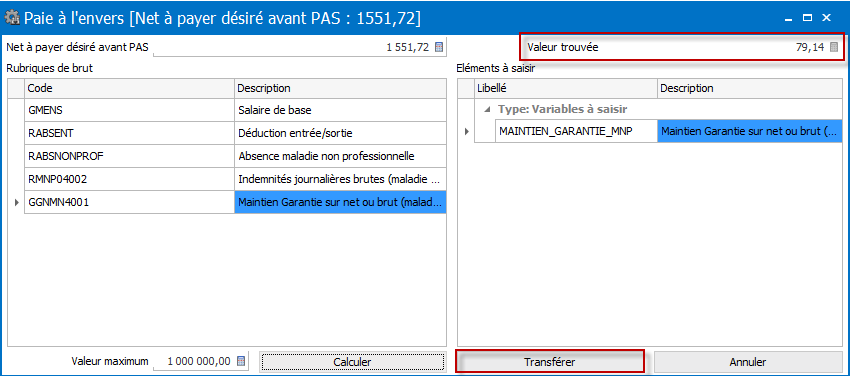Click the Valeur maximum 1 000 000,00 field
The width and height of the screenshot is (850, 376).
pyautogui.click(x=201, y=361)
